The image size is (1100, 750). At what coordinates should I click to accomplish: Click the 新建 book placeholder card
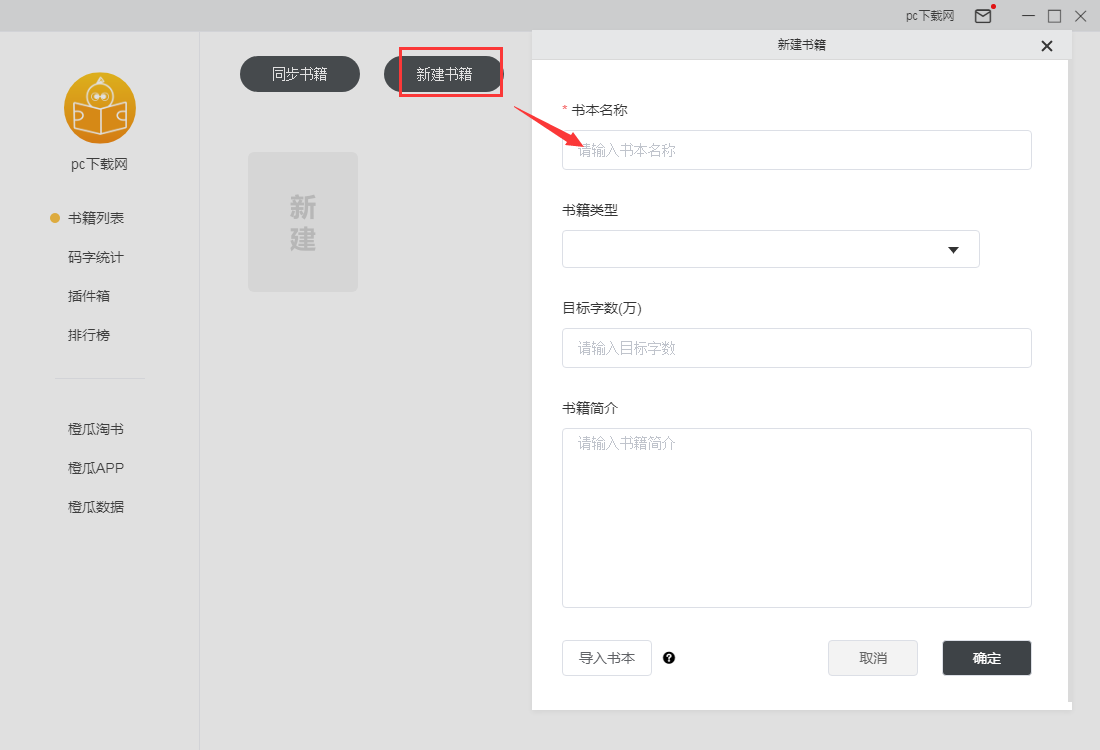(302, 222)
